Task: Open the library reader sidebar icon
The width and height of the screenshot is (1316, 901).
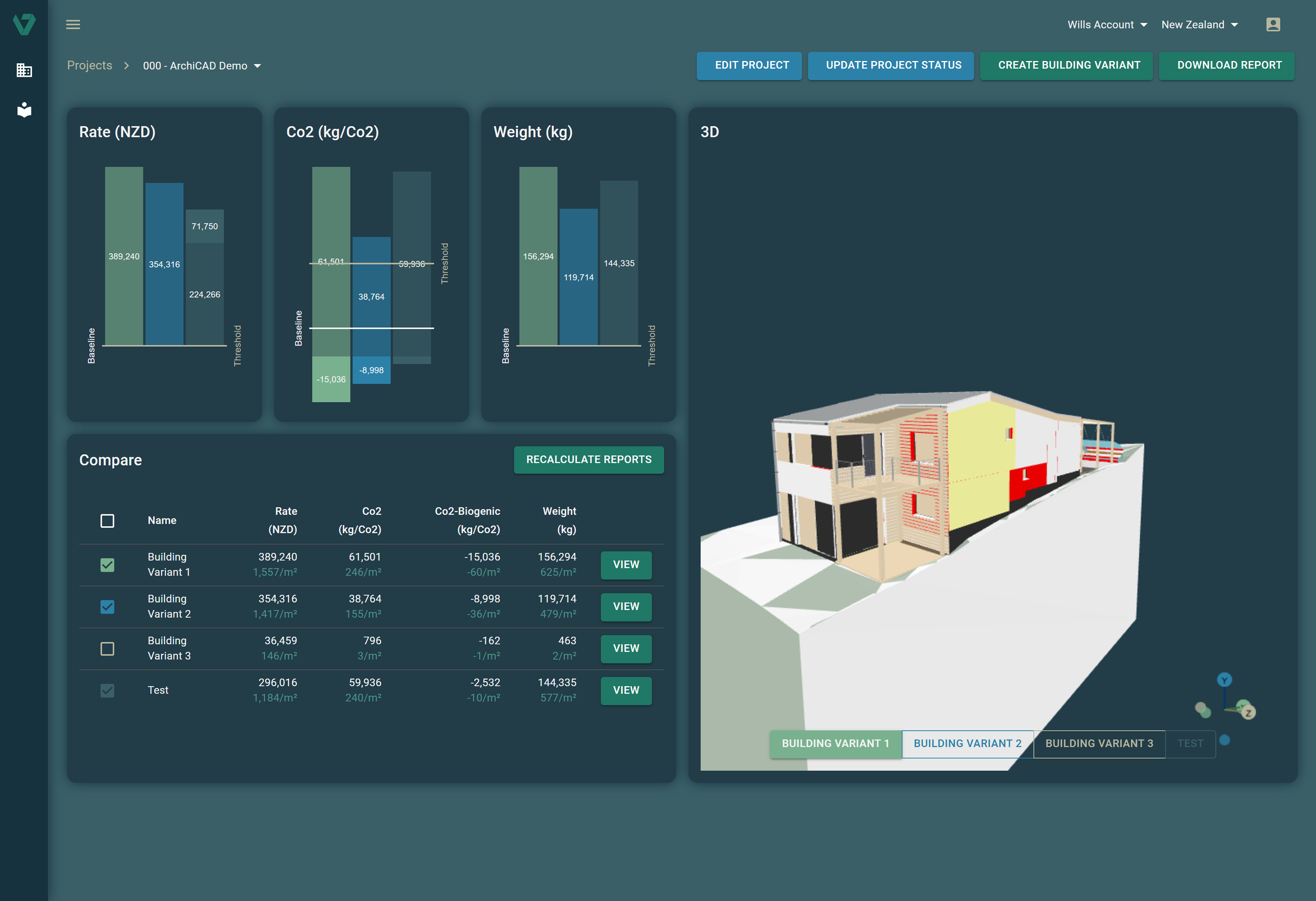Action: point(24,109)
